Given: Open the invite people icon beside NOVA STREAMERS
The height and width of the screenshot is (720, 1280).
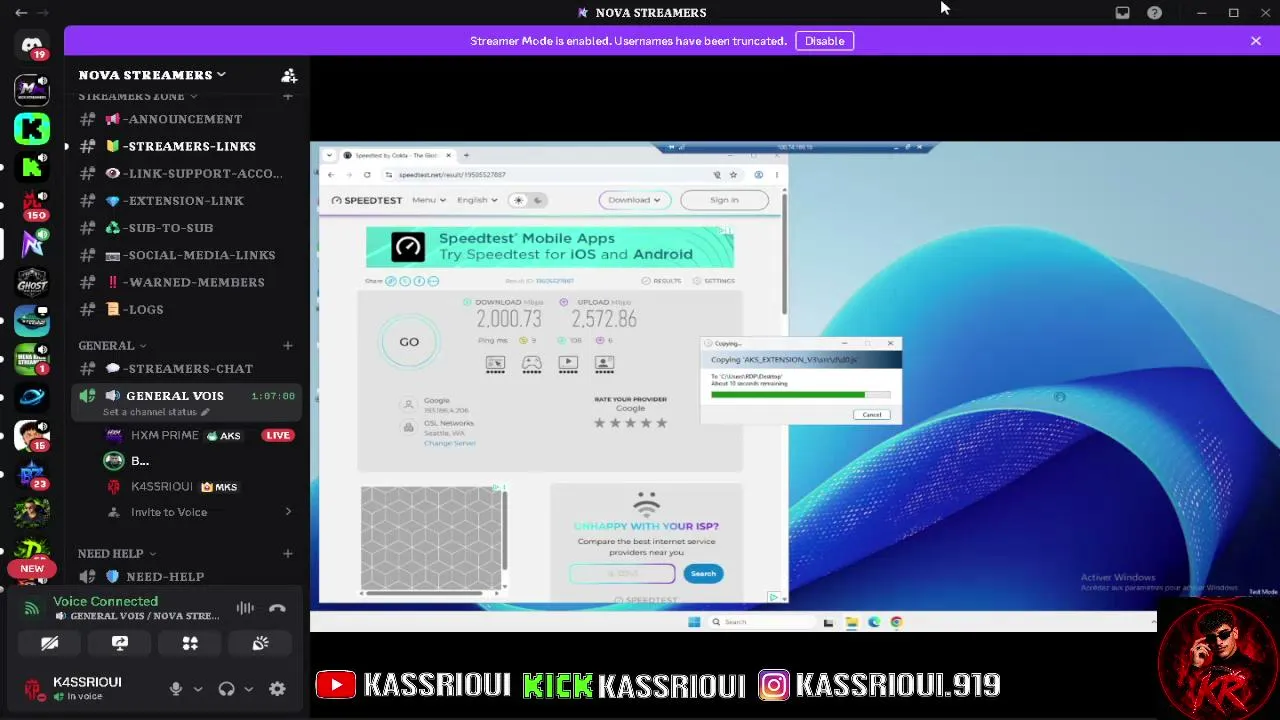Looking at the screenshot, I should [289, 75].
